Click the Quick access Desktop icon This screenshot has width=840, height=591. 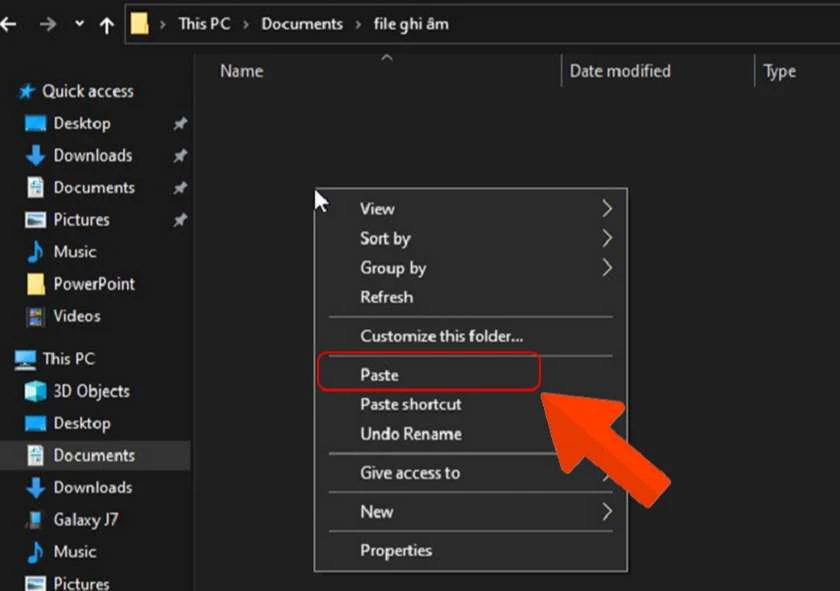35,124
